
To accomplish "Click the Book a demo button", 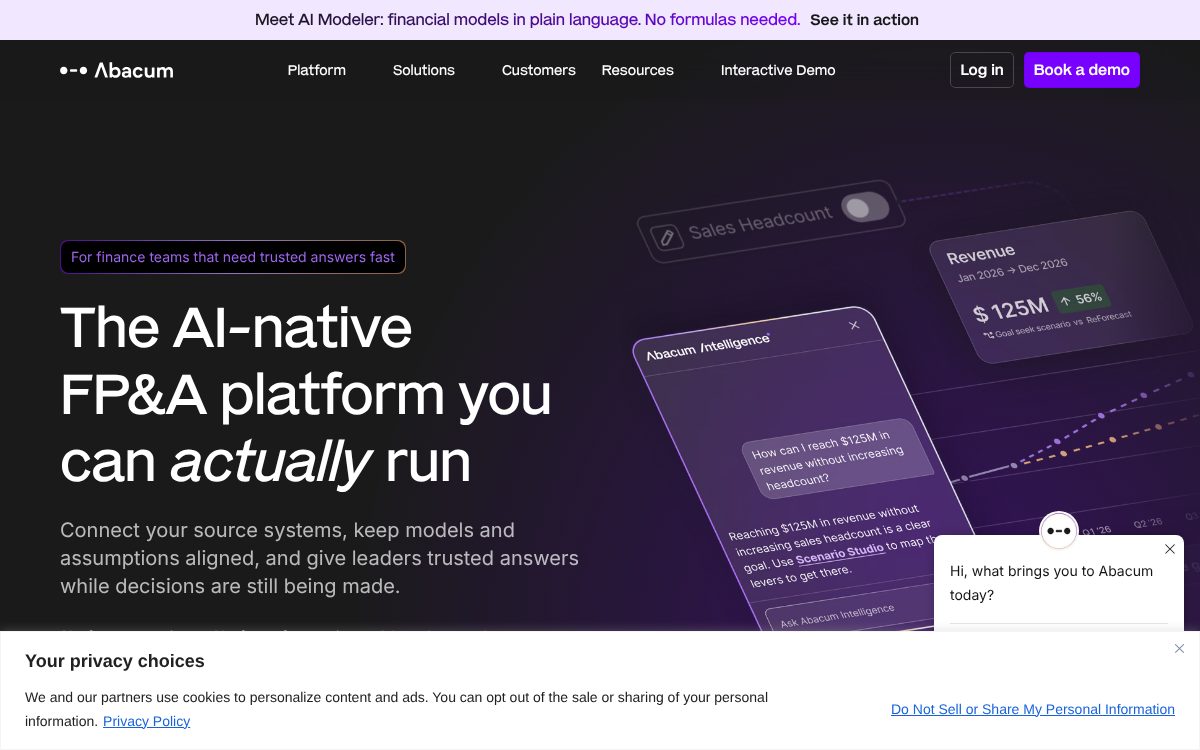I will pyautogui.click(x=1082, y=70).
